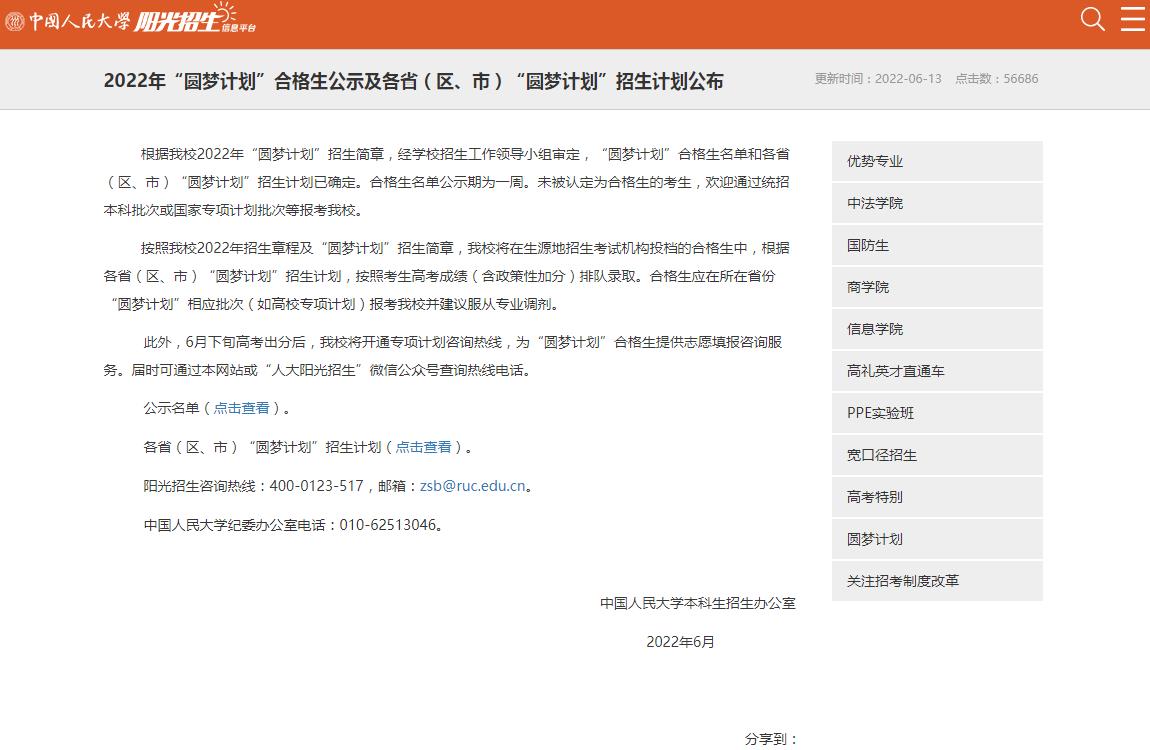Image resolution: width=1150 pixels, height=750 pixels.
Task: Click the hit count 56686
Action: [x=1021, y=78]
